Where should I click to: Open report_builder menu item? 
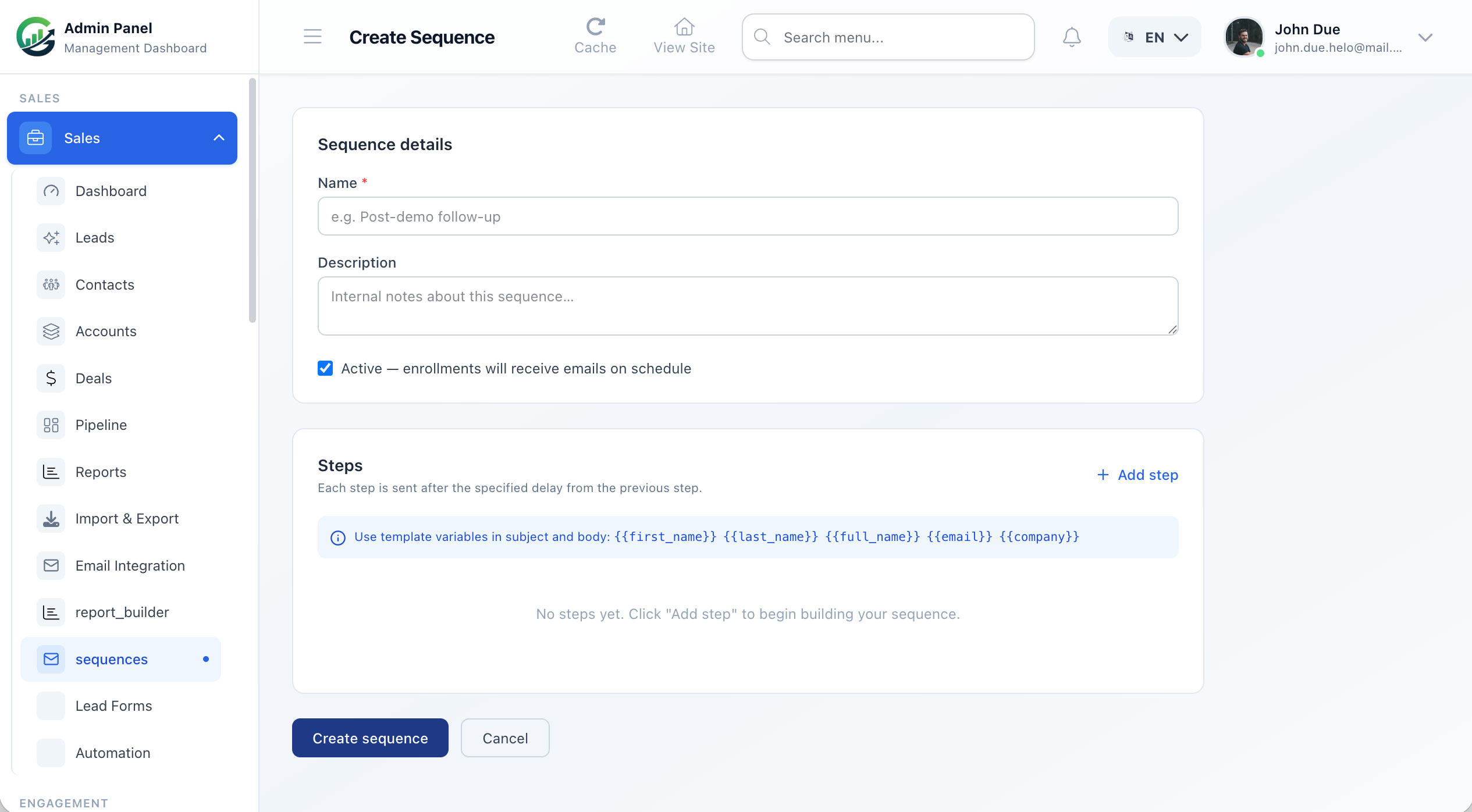(x=121, y=612)
